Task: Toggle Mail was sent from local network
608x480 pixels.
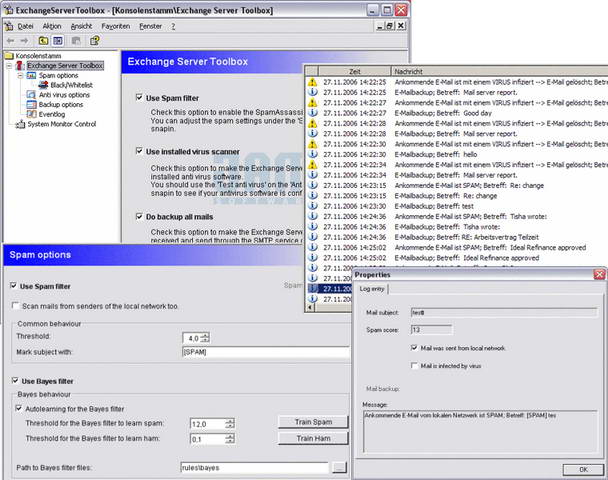Action: point(414,348)
